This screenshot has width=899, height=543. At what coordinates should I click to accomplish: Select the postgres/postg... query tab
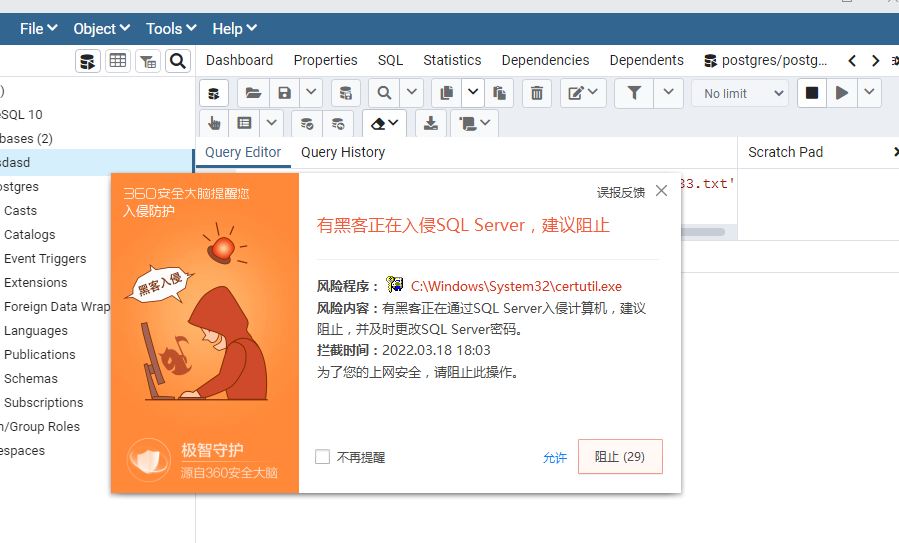point(765,60)
